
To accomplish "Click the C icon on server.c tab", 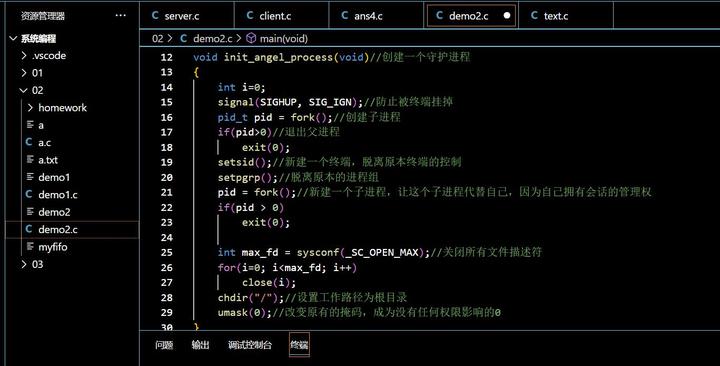I will click(155, 16).
